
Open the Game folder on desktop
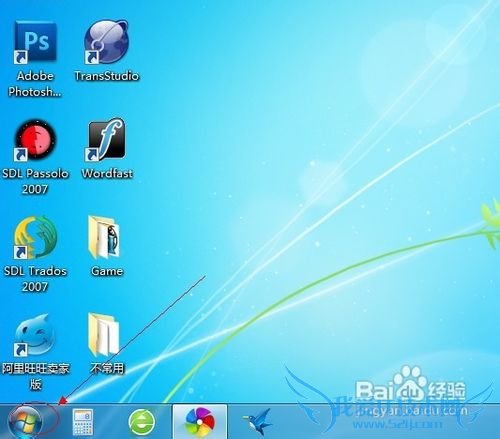[x=105, y=237]
